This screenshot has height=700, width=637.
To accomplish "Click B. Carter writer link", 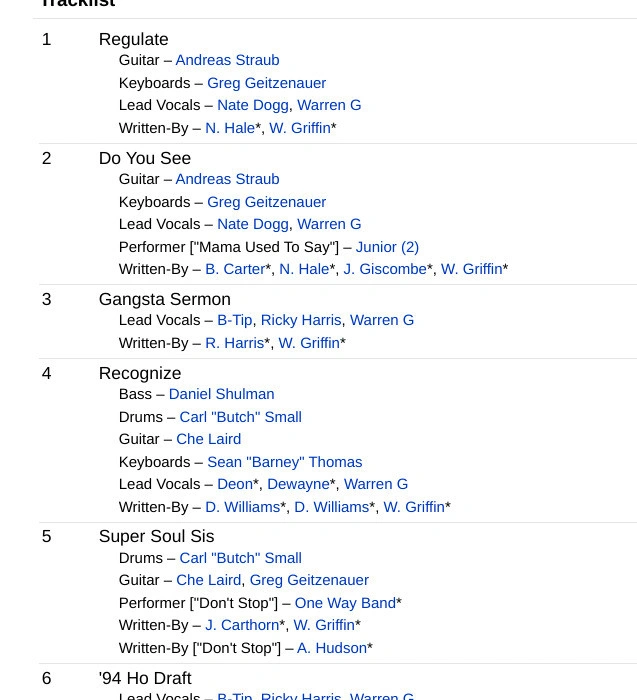I will (x=235, y=269).
